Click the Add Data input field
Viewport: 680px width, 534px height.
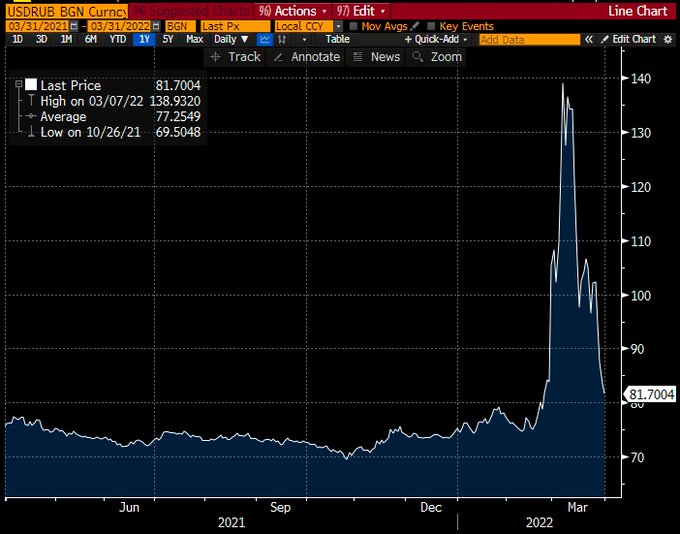[528, 39]
